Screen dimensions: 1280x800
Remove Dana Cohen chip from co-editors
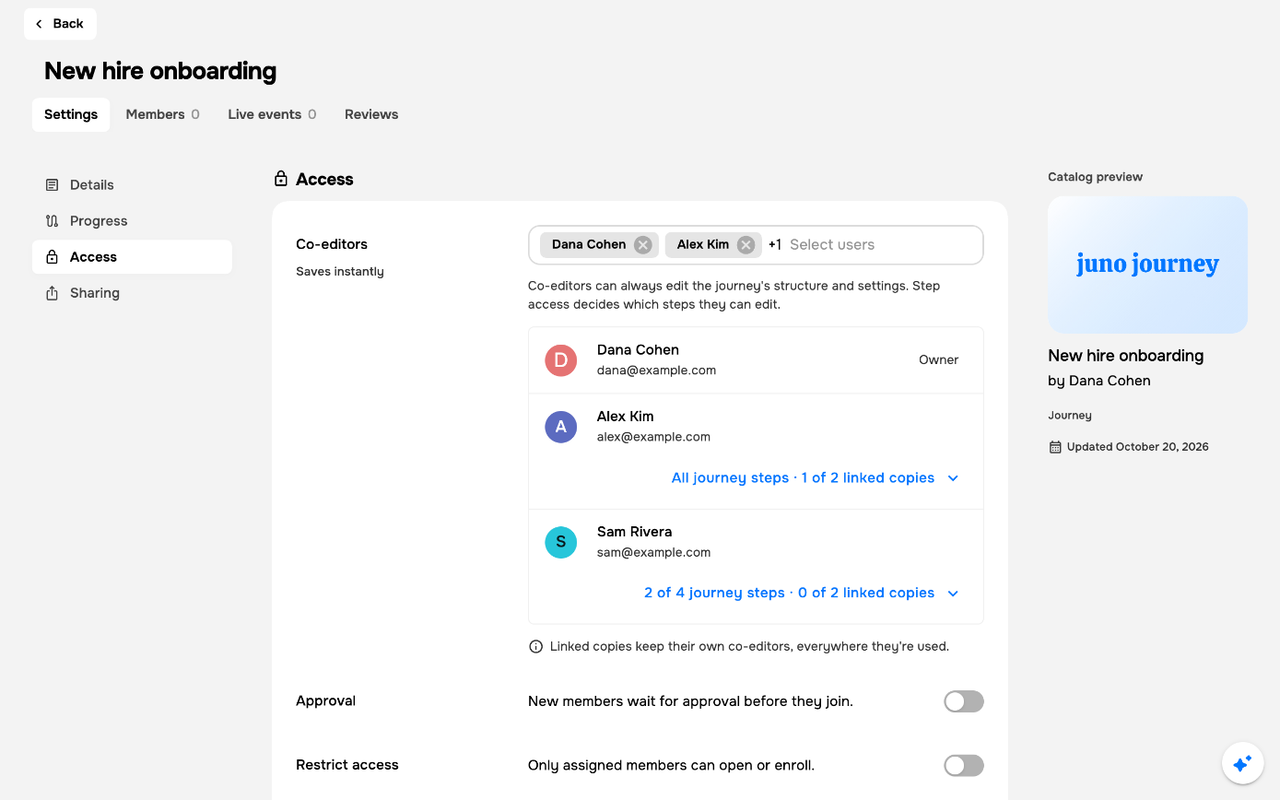tap(643, 245)
